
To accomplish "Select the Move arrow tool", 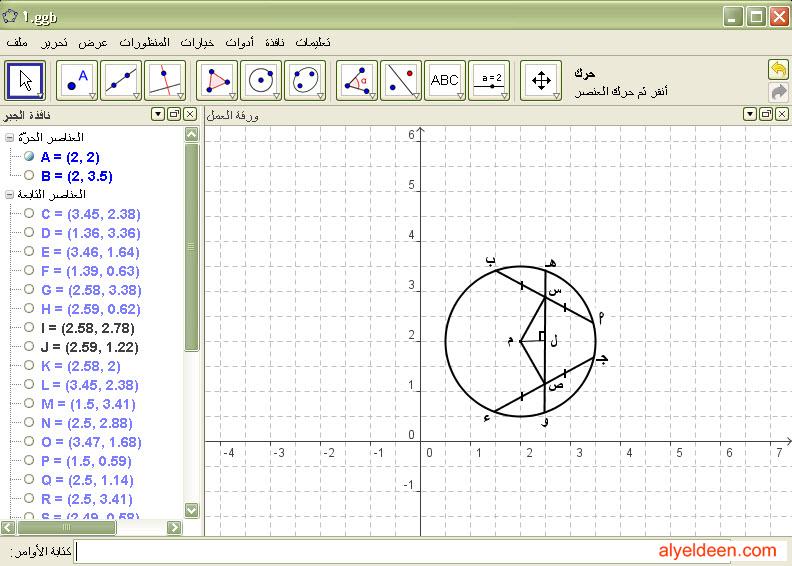I will tap(25, 80).
